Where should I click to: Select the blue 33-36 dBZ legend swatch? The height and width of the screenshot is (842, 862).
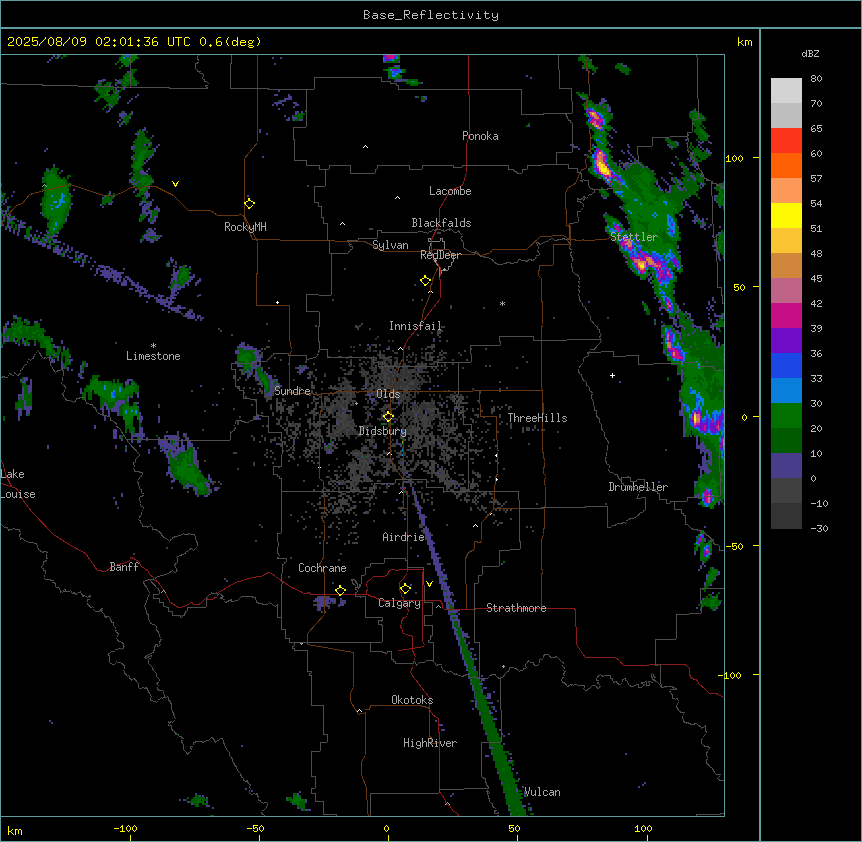click(x=786, y=365)
